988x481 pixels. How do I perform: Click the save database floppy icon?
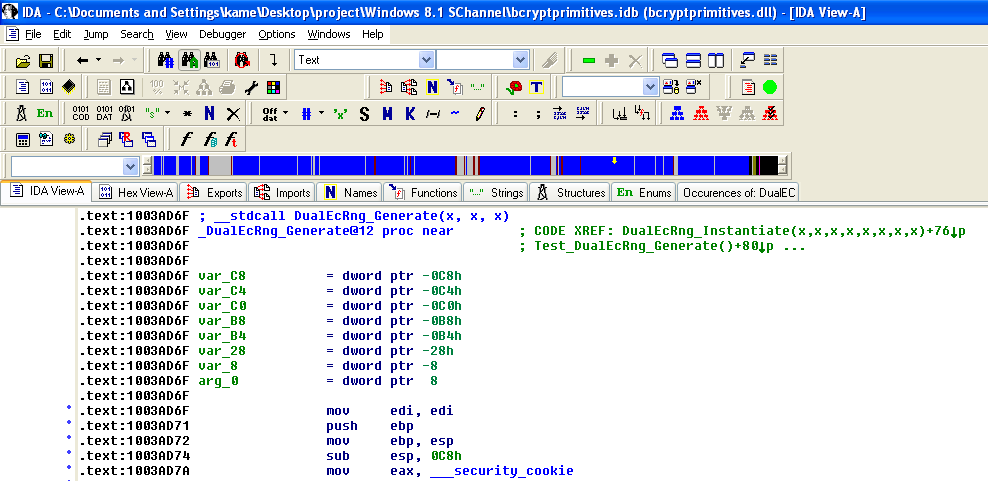47,61
